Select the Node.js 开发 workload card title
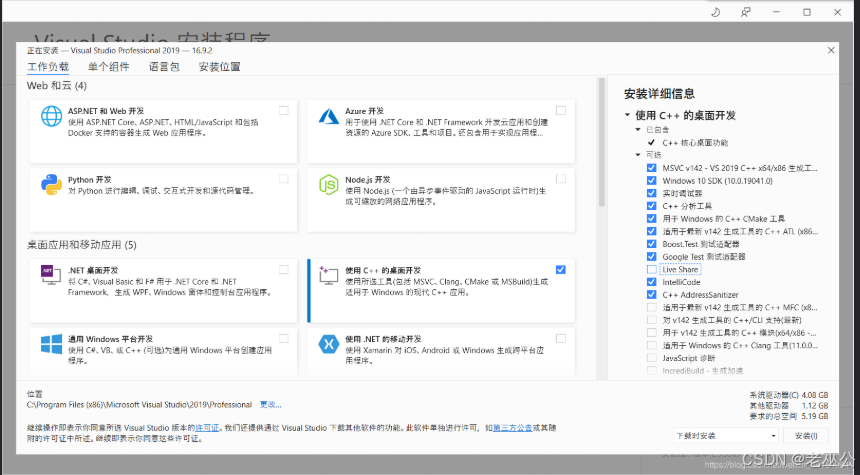The width and height of the screenshot is (860, 475). point(367,179)
